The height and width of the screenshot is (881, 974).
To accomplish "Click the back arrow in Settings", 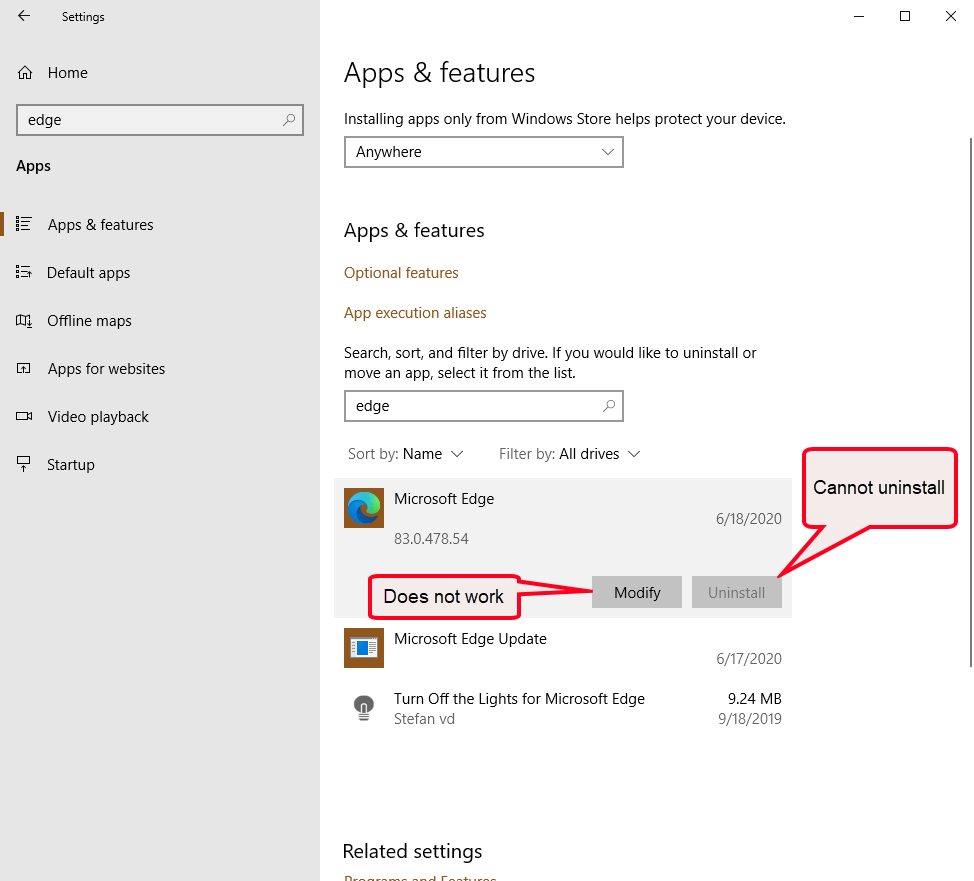I will pyautogui.click(x=23, y=16).
